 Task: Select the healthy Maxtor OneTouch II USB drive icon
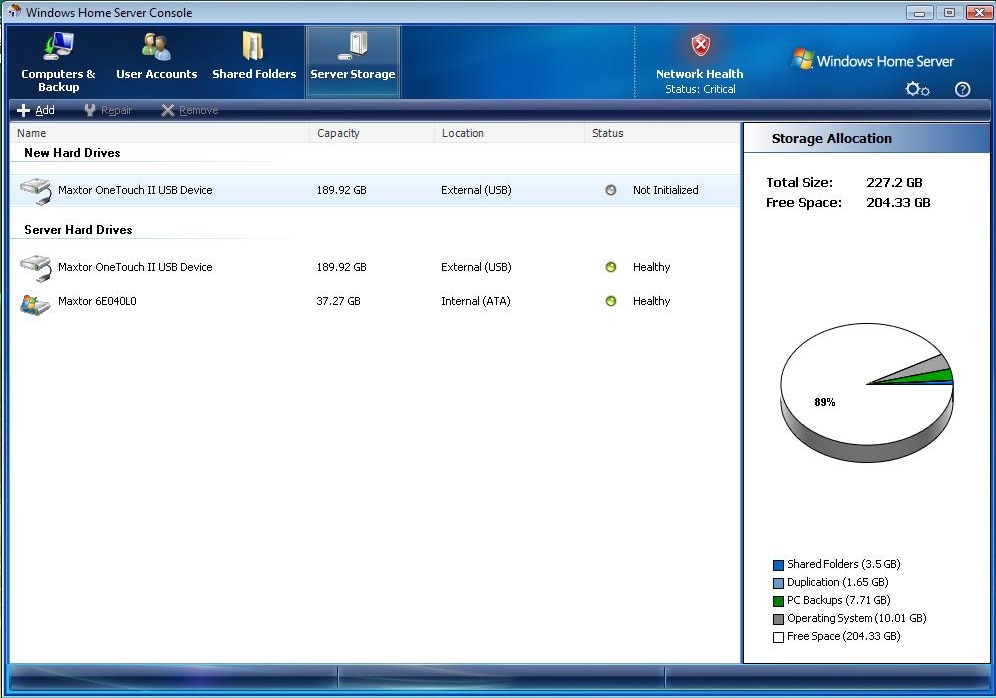click(35, 267)
